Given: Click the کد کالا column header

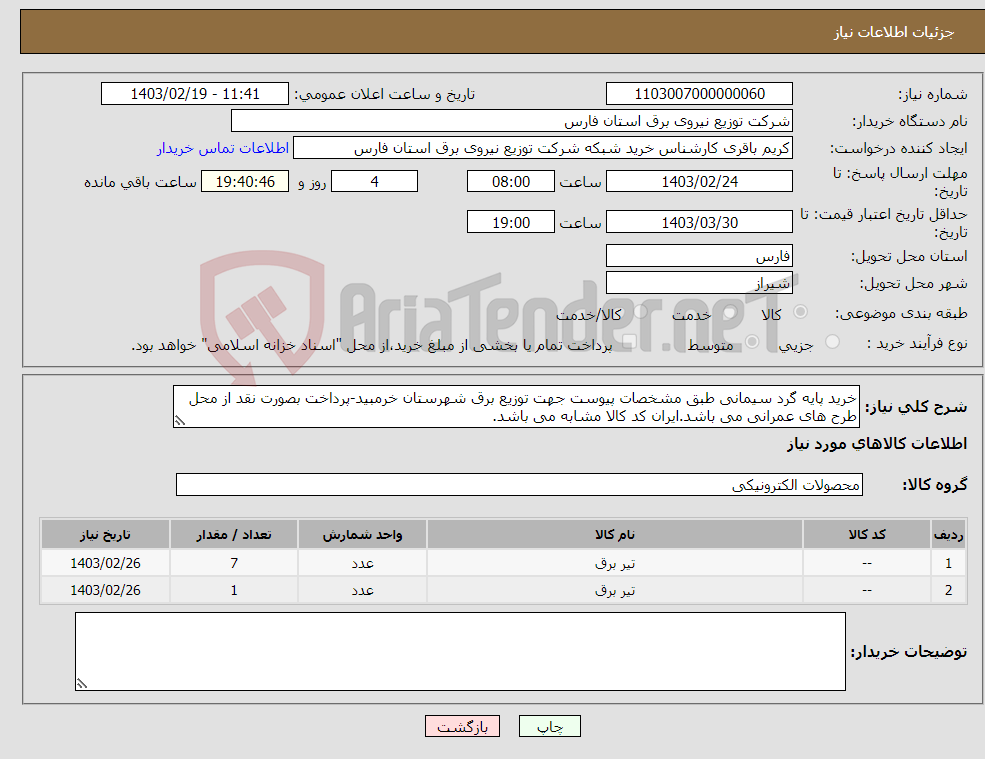Looking at the screenshot, I should point(867,535).
